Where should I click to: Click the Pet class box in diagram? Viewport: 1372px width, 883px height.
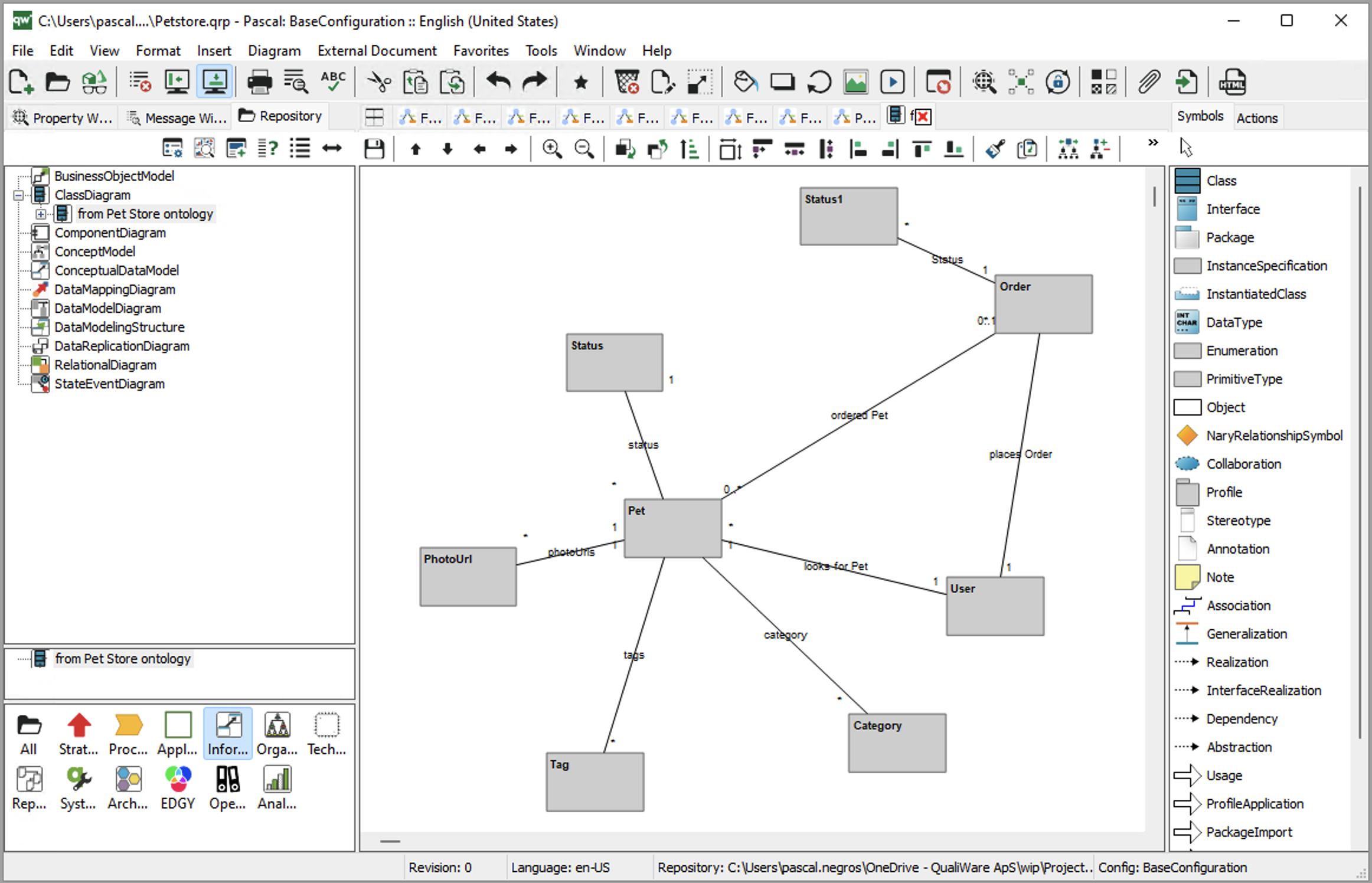point(673,528)
